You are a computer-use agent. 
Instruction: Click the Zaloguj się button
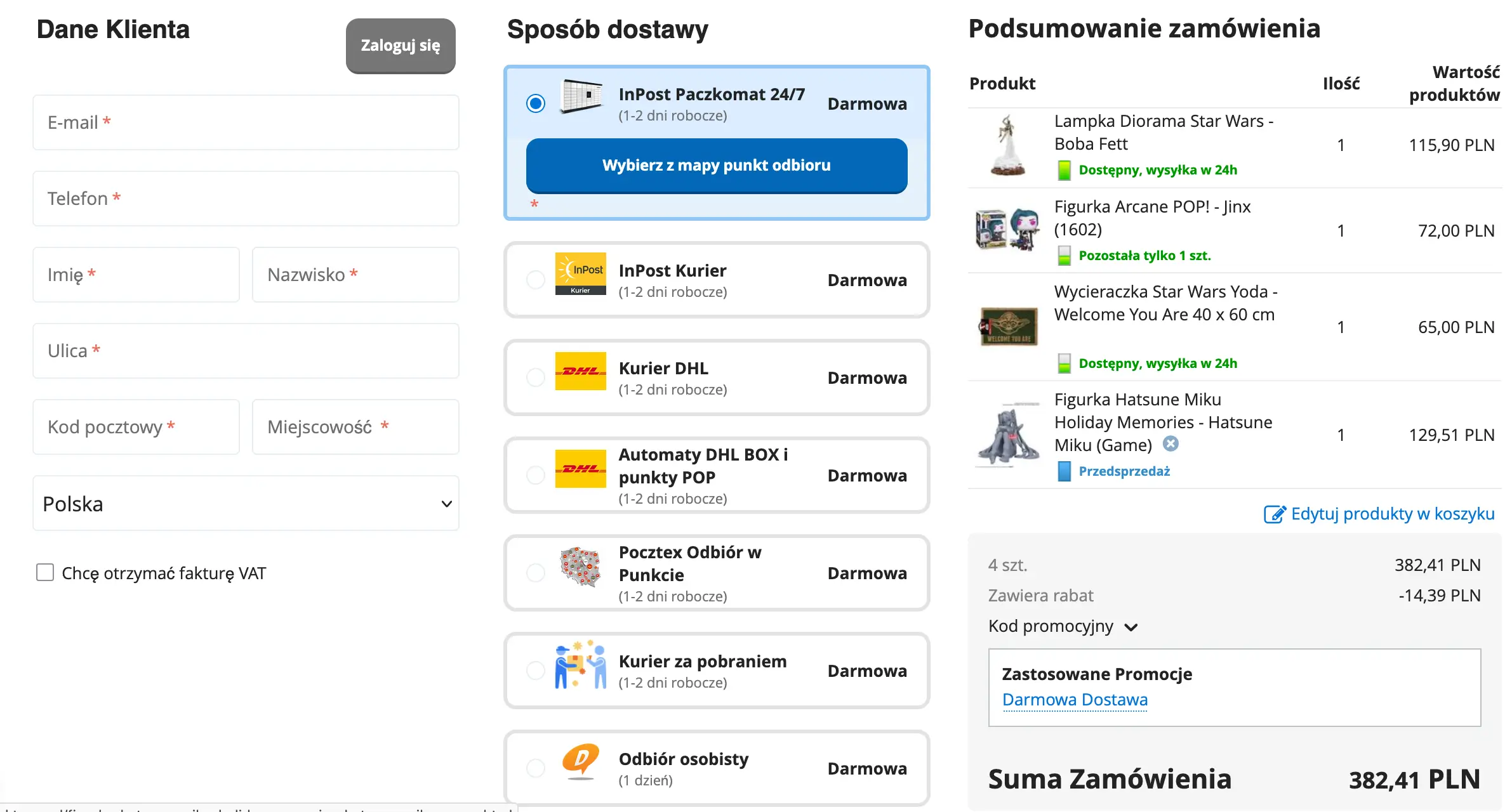point(400,45)
